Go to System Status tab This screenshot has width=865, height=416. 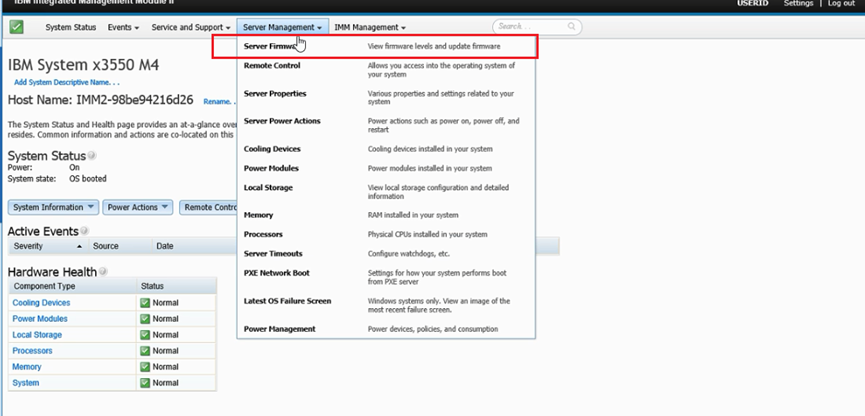(x=71, y=27)
